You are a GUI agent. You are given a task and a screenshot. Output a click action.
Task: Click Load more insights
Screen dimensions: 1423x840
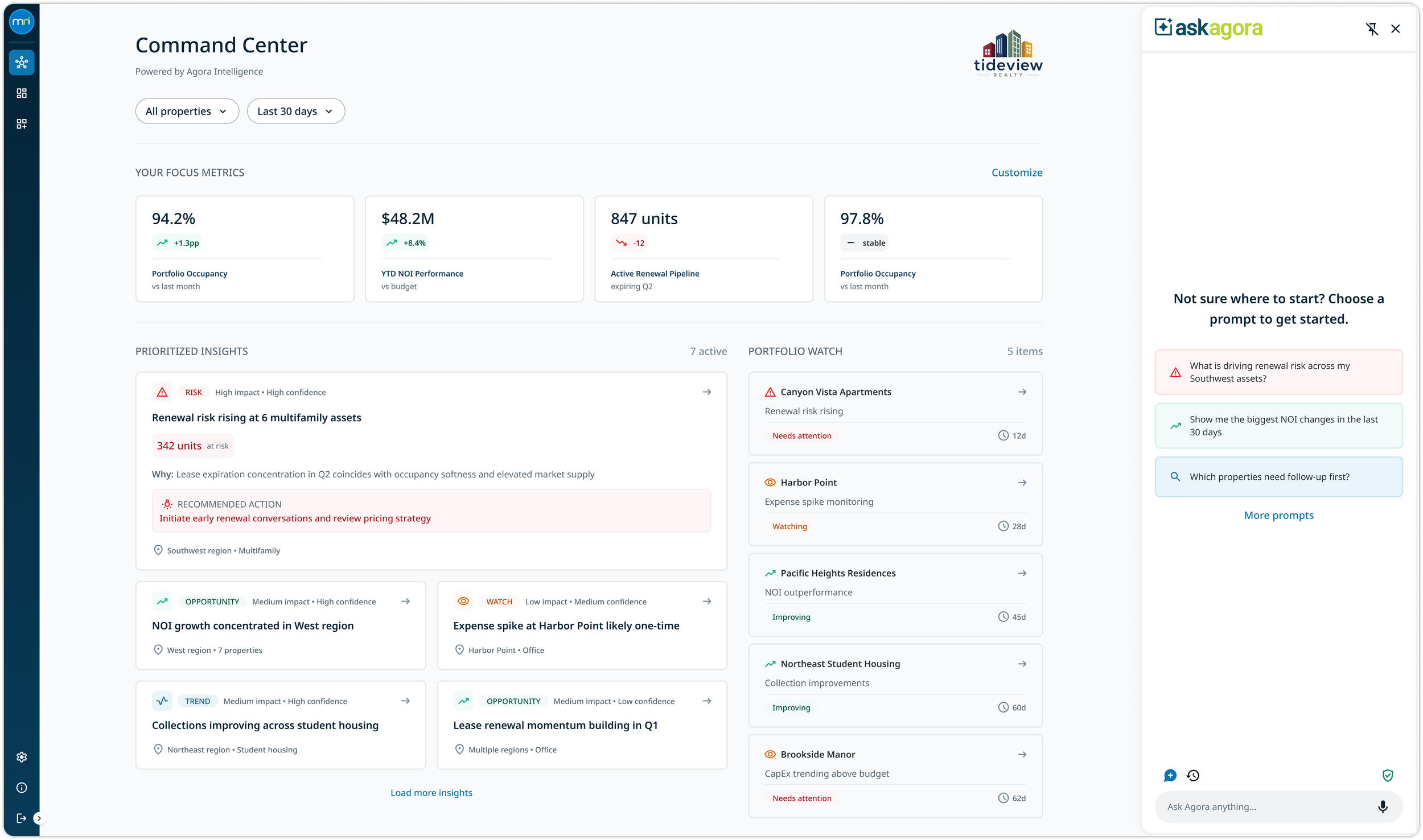[431, 793]
